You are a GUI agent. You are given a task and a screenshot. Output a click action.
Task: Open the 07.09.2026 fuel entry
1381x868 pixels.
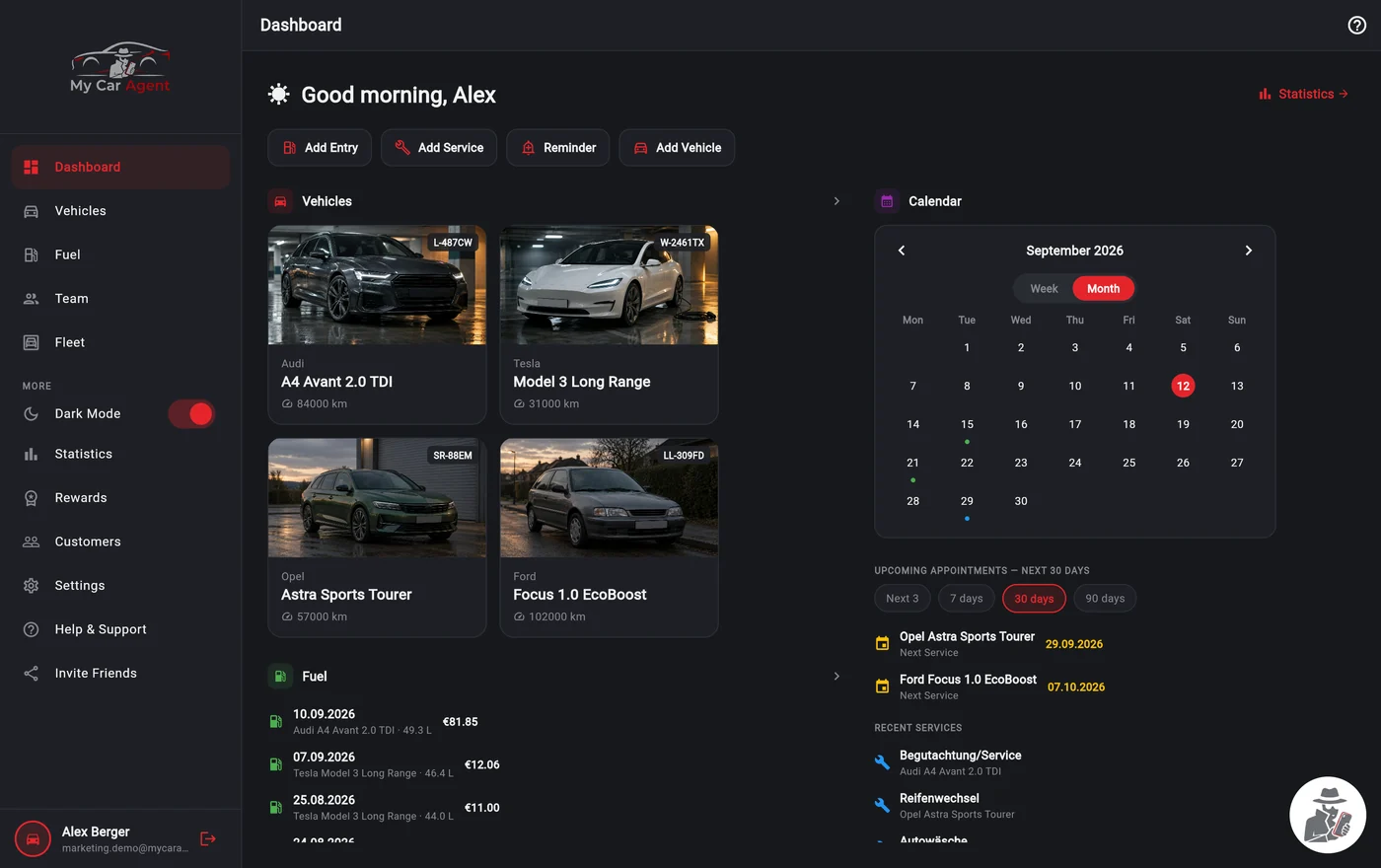click(385, 764)
